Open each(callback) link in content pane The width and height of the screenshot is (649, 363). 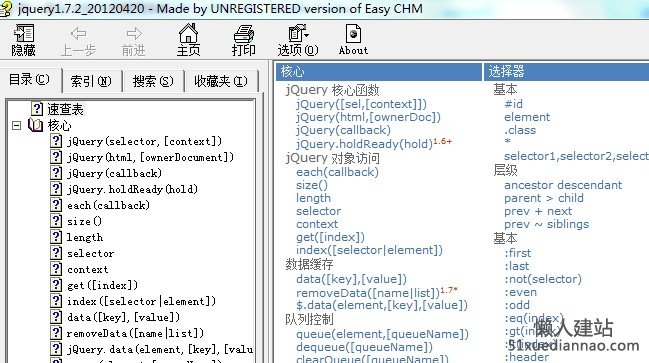[x=337, y=172]
